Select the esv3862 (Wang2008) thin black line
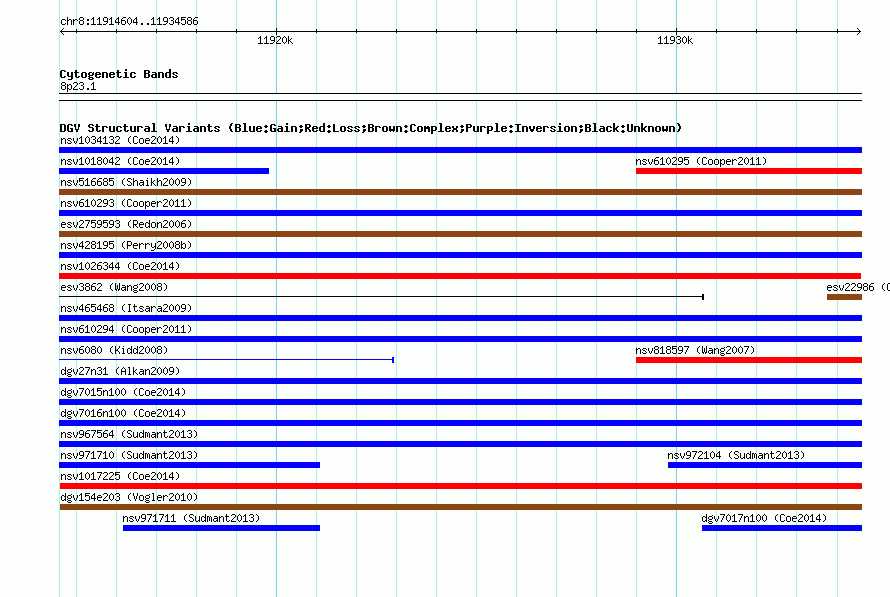This screenshot has height=597, width=890. tap(381, 297)
